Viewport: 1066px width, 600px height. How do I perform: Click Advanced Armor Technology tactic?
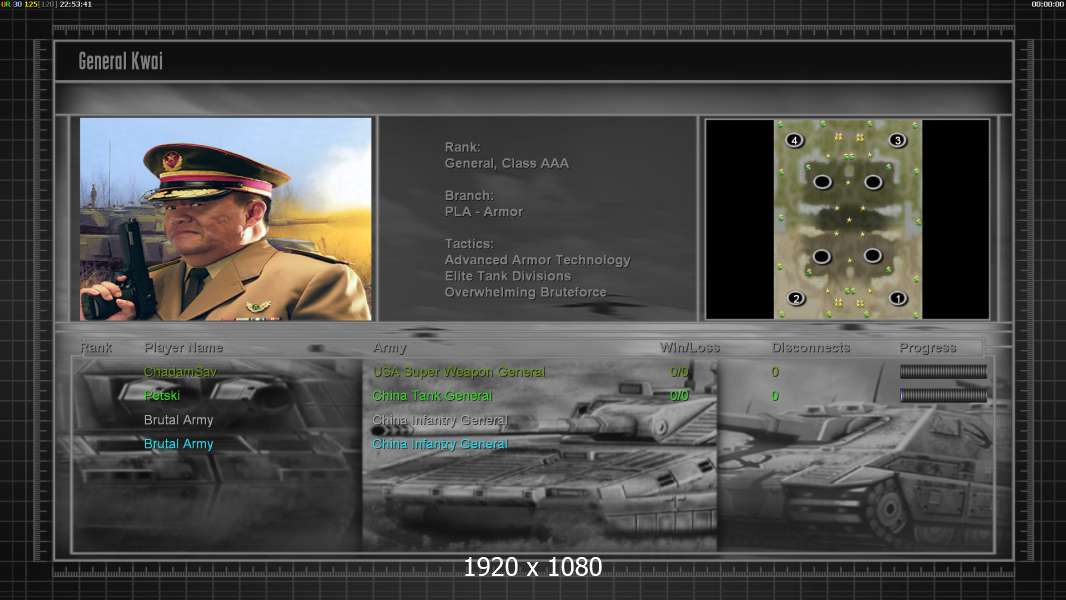pyautogui.click(x=538, y=260)
